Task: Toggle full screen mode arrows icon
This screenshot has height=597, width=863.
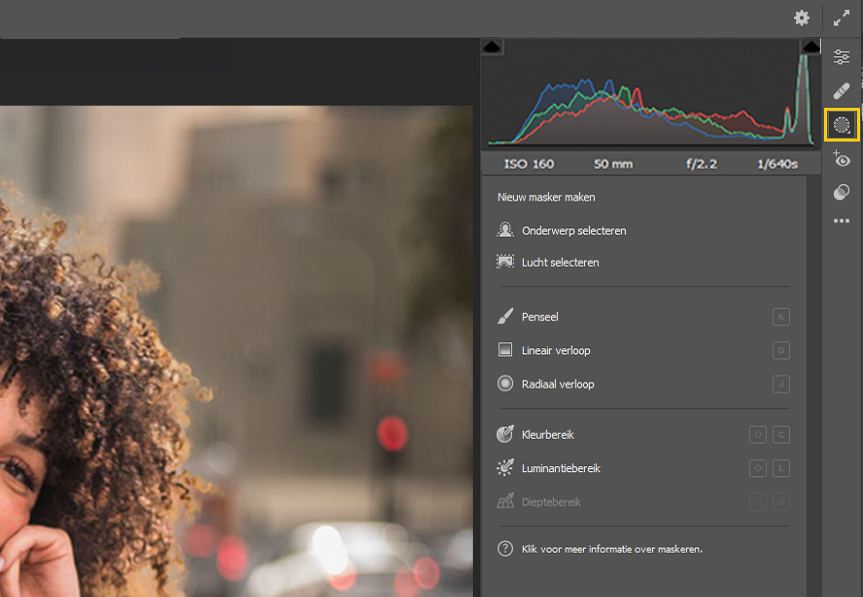Action: click(841, 18)
